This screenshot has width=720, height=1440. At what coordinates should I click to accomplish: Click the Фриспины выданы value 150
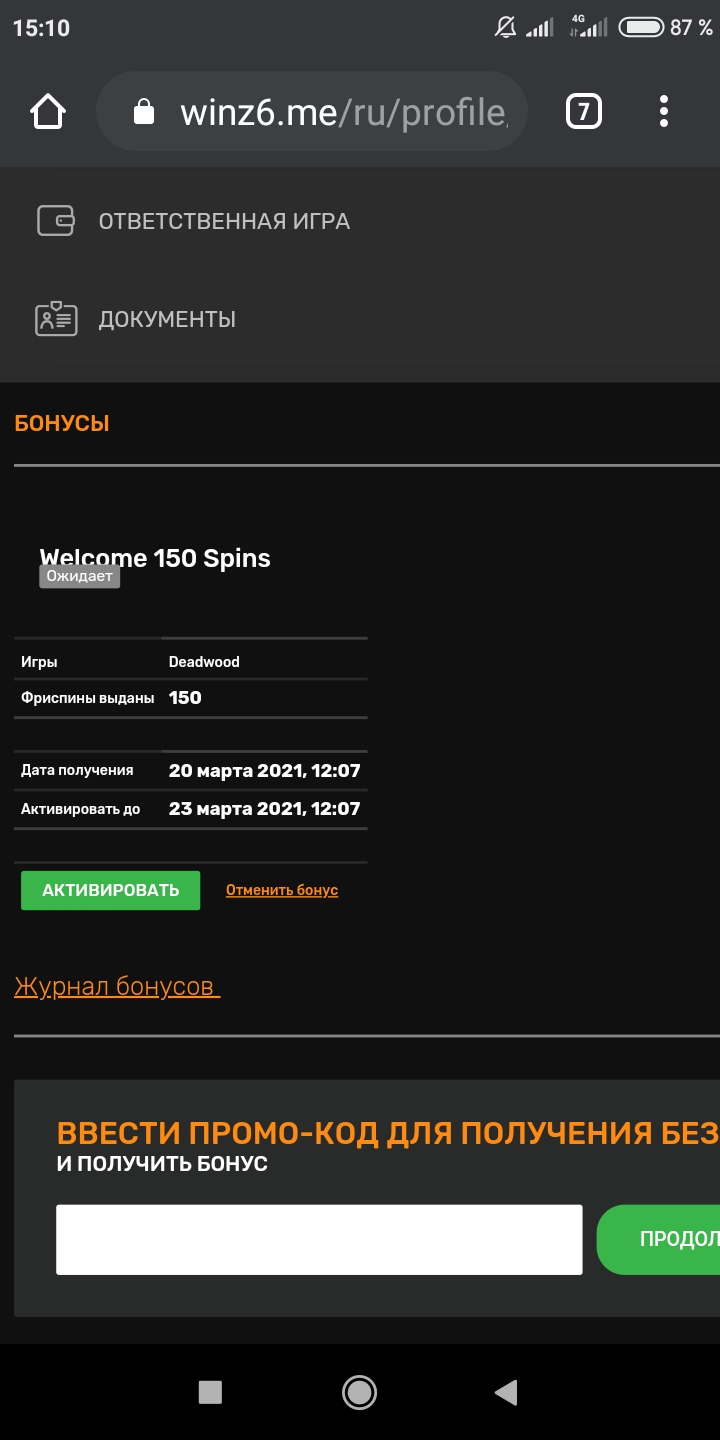coord(185,698)
